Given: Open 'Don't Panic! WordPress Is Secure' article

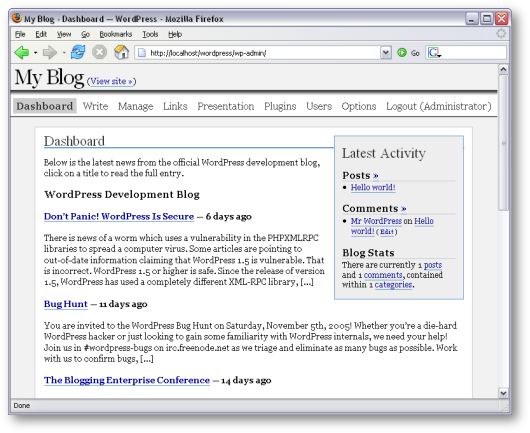Looking at the screenshot, I should coord(119,216).
